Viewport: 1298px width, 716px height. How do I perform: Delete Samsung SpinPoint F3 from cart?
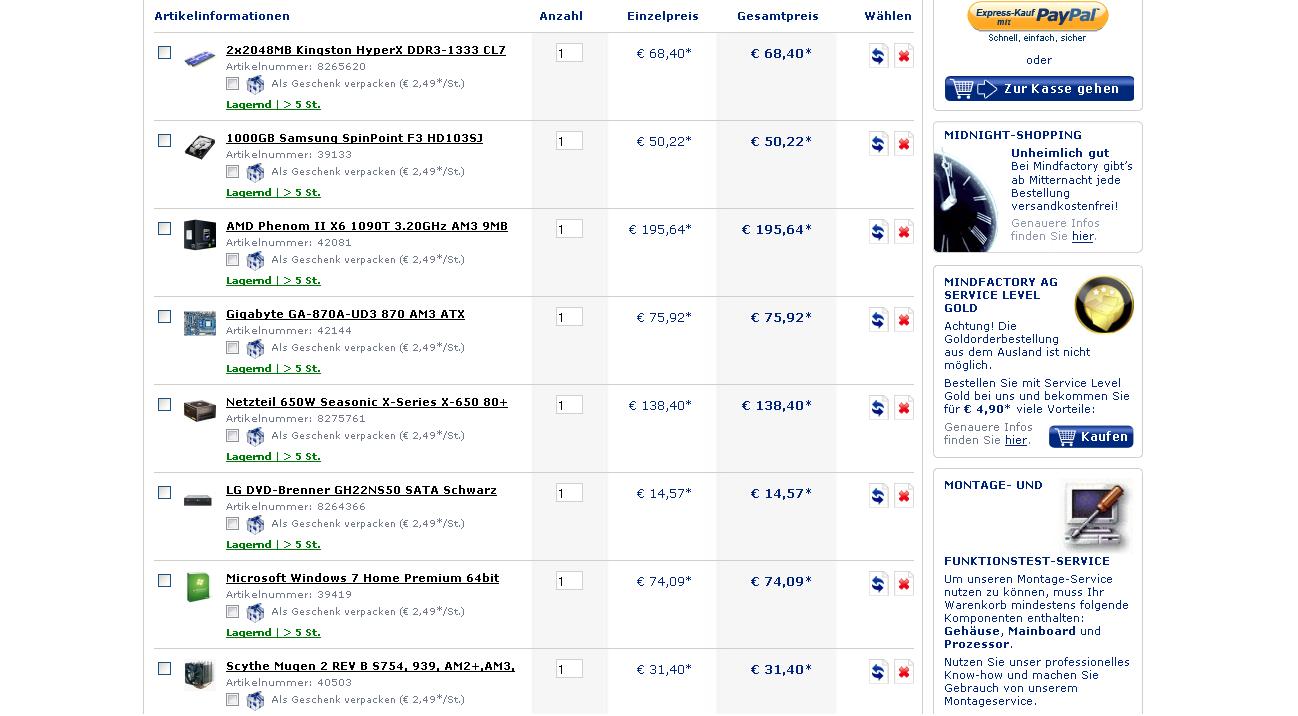[x=903, y=144]
